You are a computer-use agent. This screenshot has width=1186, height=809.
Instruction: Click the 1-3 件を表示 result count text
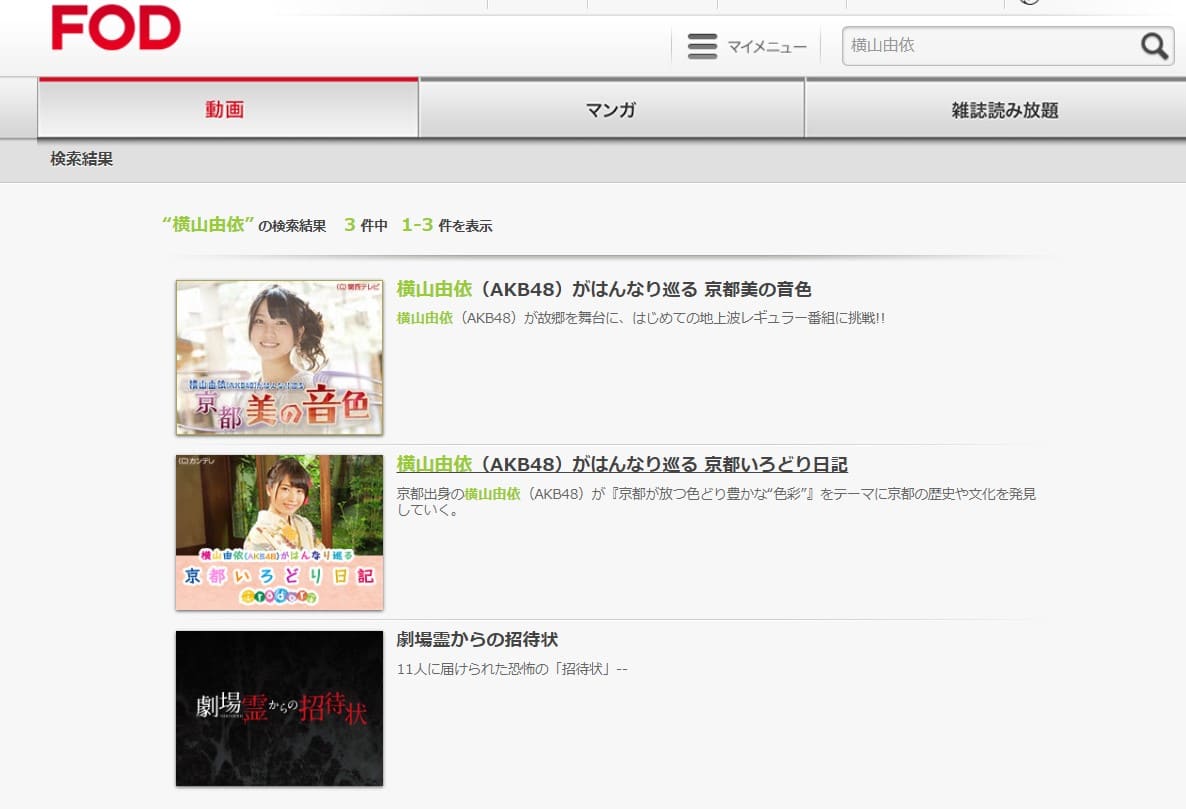tap(446, 225)
